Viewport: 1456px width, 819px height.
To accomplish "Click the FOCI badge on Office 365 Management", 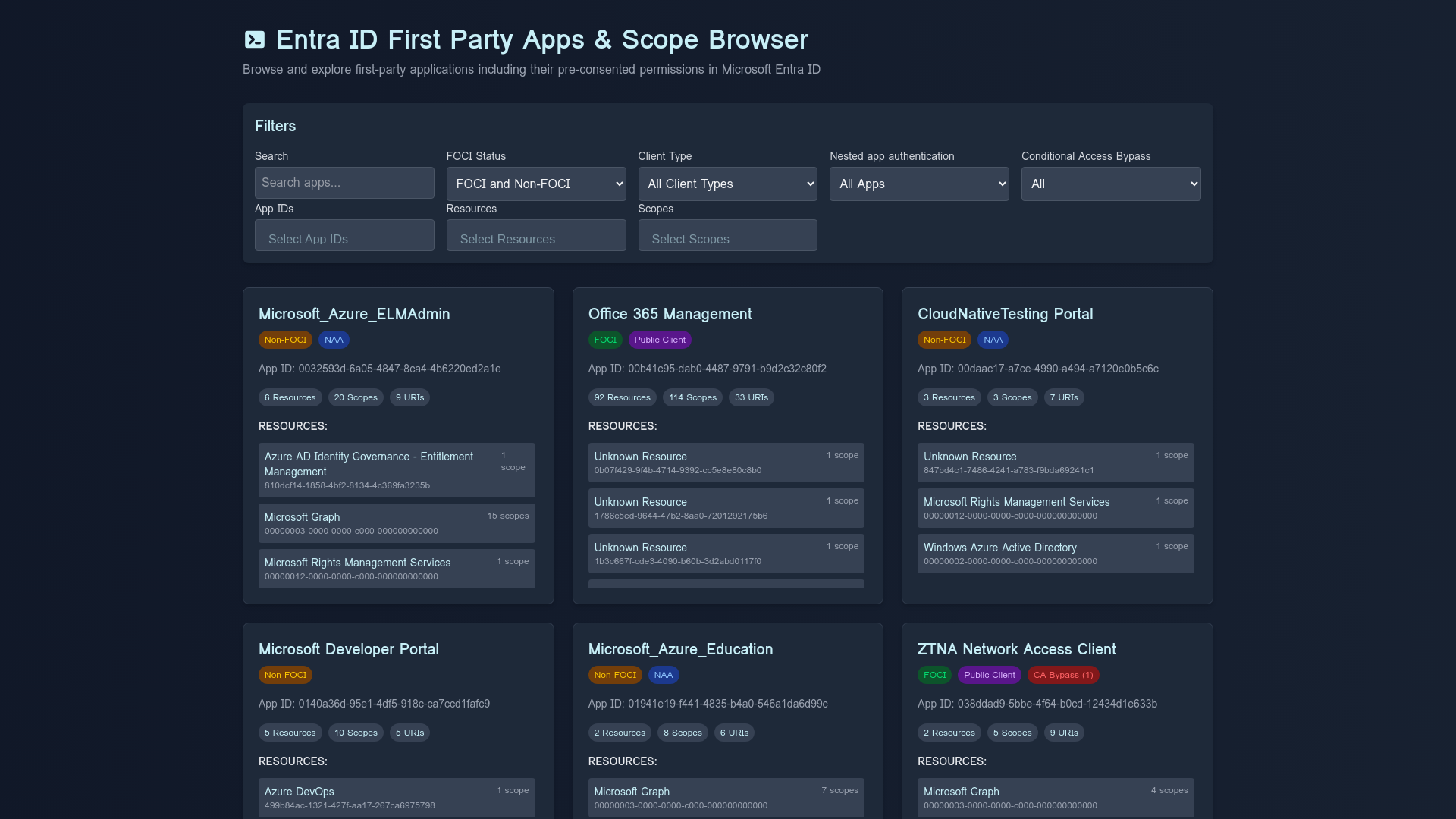I will click(x=605, y=340).
